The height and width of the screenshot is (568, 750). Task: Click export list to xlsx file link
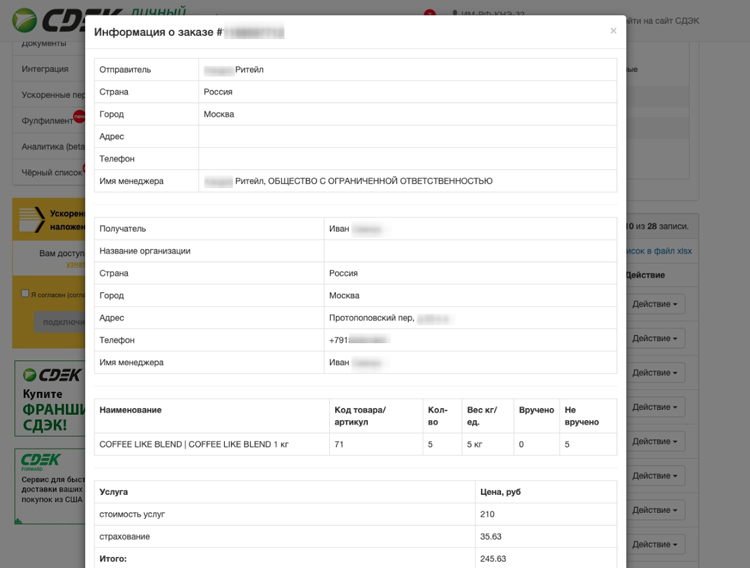click(x=659, y=251)
